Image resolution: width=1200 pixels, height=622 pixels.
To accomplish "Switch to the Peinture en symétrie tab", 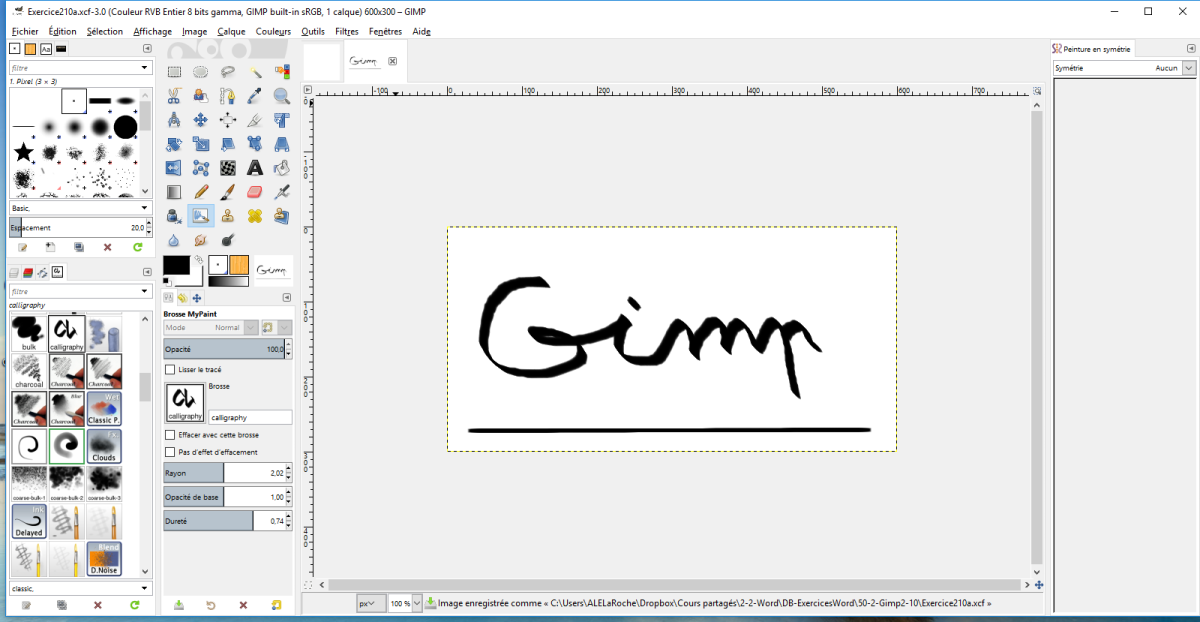I will [1092, 48].
